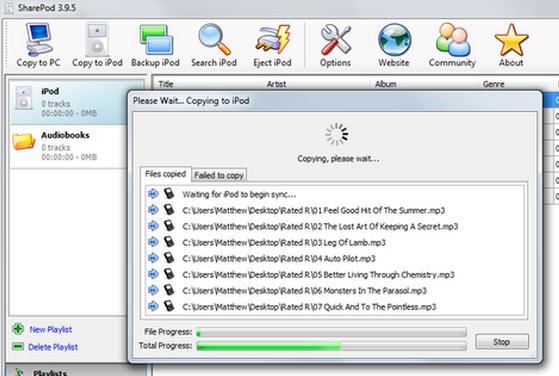Click blue arrow icon beside 'Waiting for iPod' row
Image resolution: width=559 pixels, height=376 pixels.
click(x=153, y=194)
